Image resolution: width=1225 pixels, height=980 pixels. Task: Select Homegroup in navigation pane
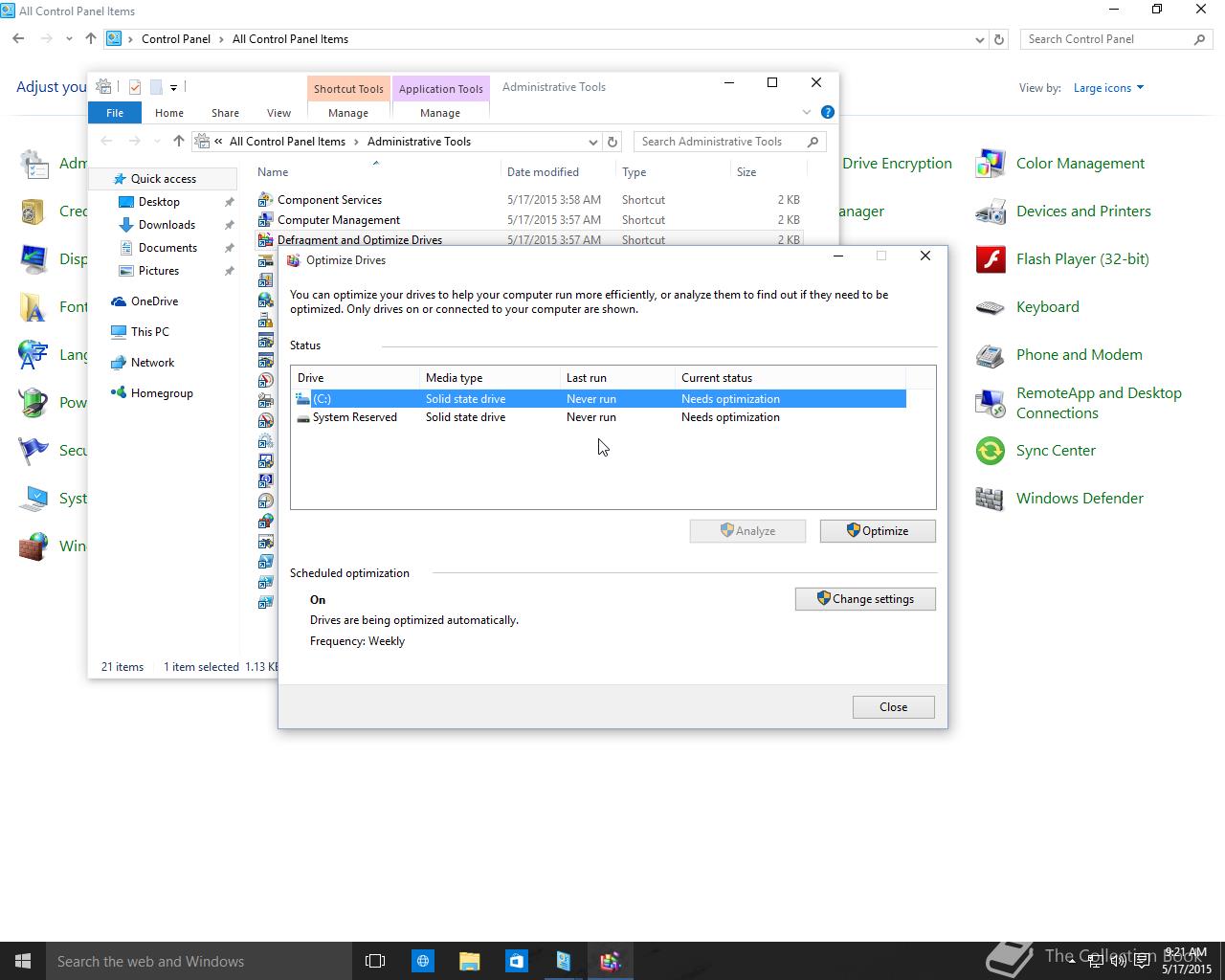162,393
